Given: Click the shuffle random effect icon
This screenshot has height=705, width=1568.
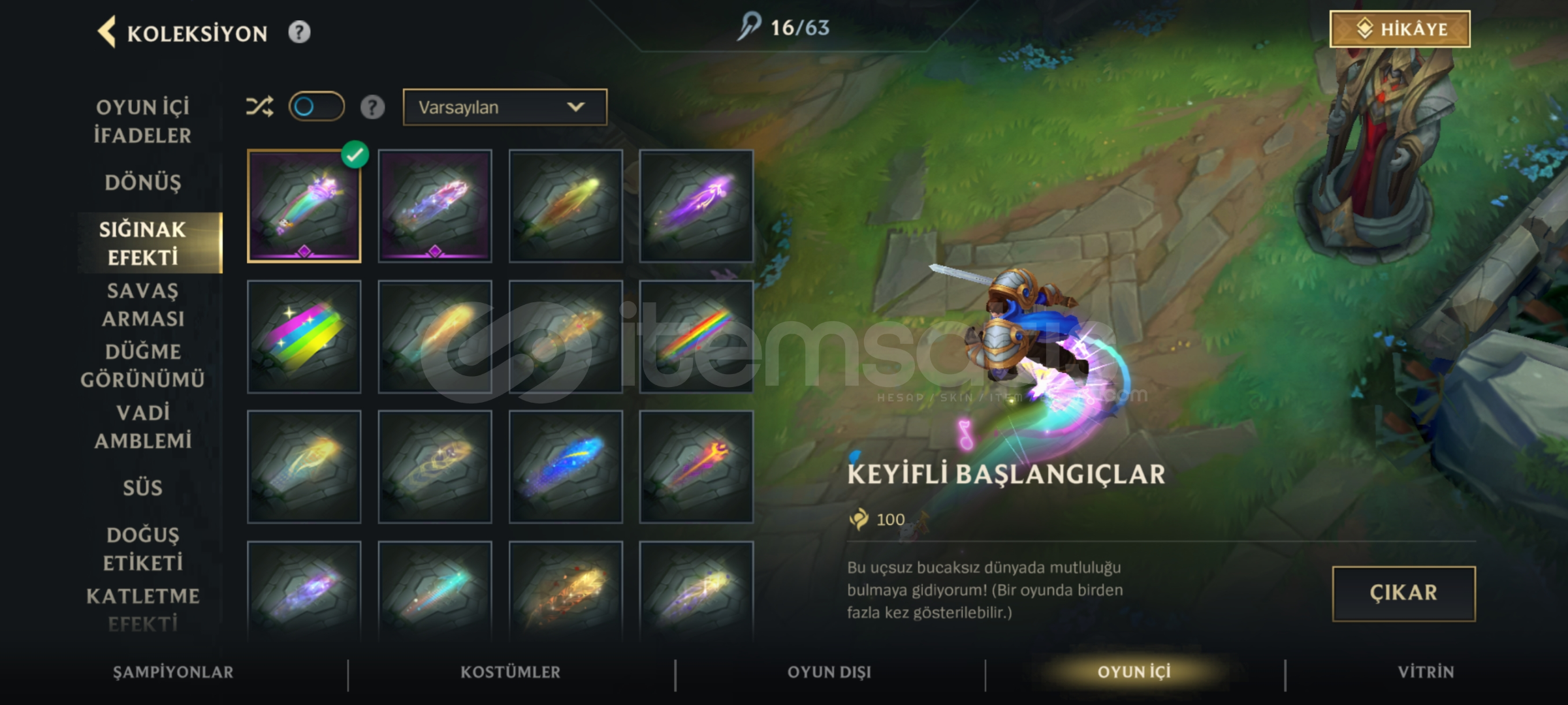Looking at the screenshot, I should coord(259,106).
